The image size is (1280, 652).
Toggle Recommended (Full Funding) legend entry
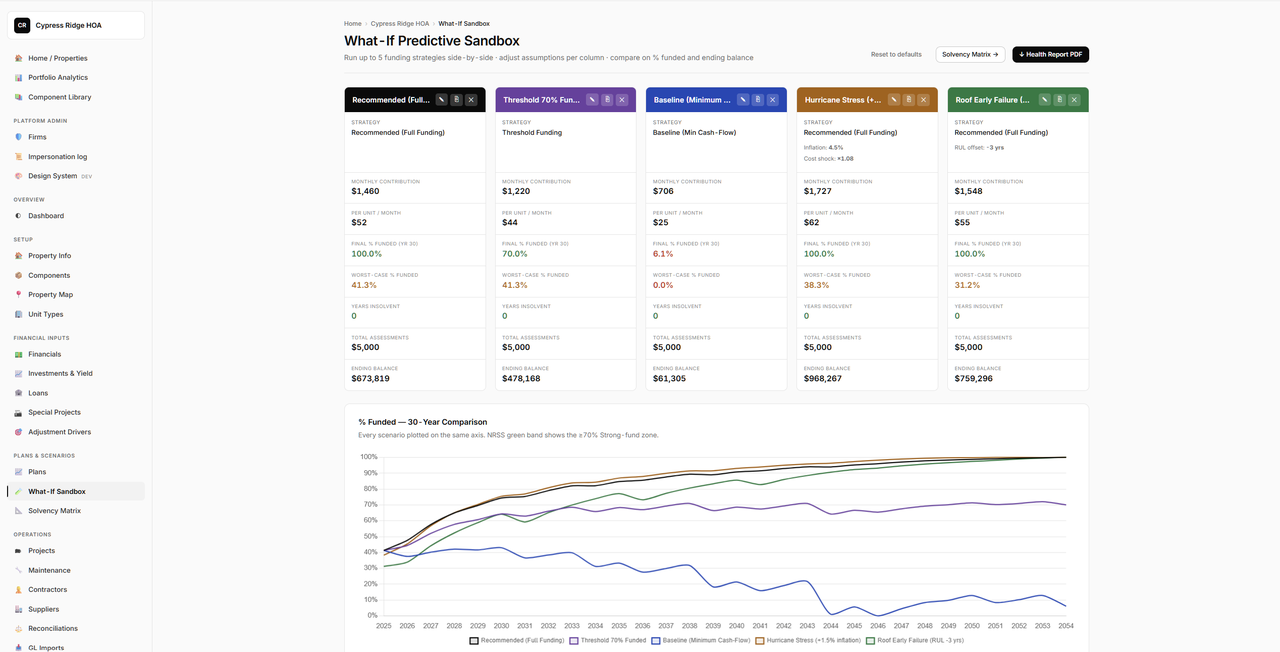(517, 640)
